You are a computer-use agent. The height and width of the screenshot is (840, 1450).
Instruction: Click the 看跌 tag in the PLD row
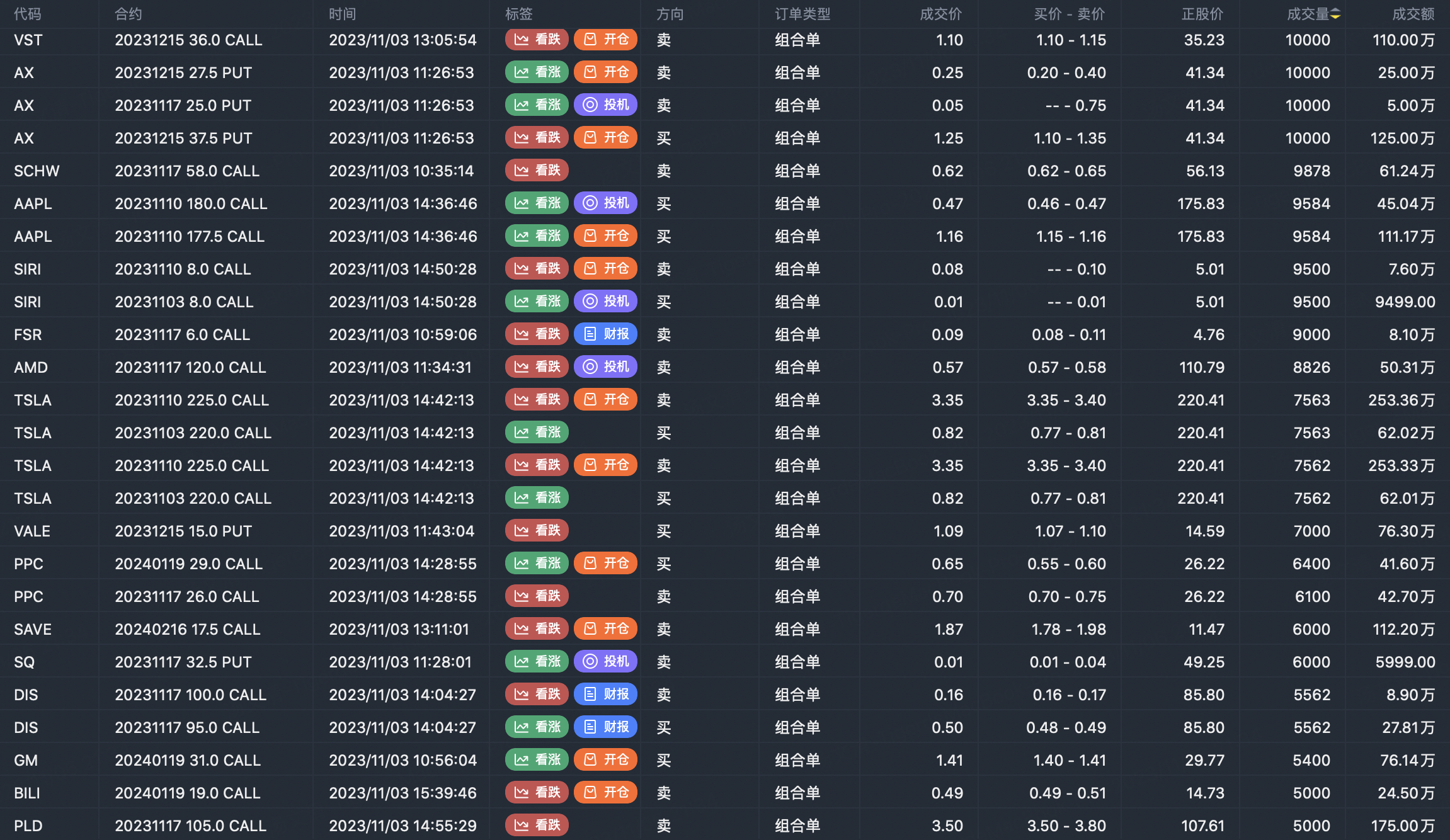537,826
